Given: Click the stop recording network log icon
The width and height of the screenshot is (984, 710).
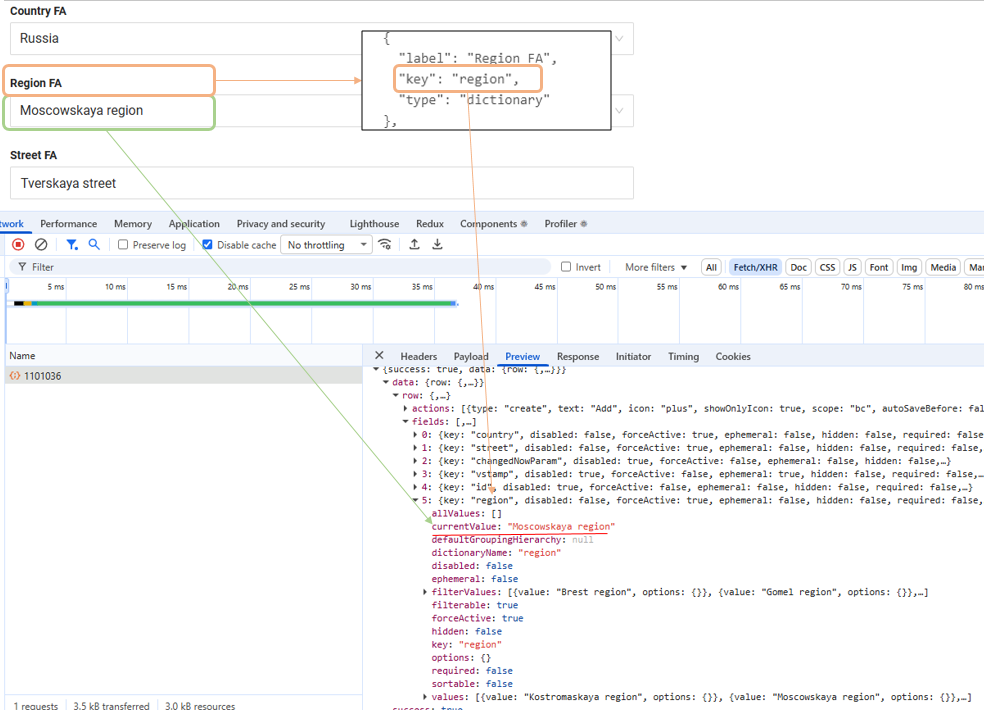Looking at the screenshot, I should click(x=18, y=245).
